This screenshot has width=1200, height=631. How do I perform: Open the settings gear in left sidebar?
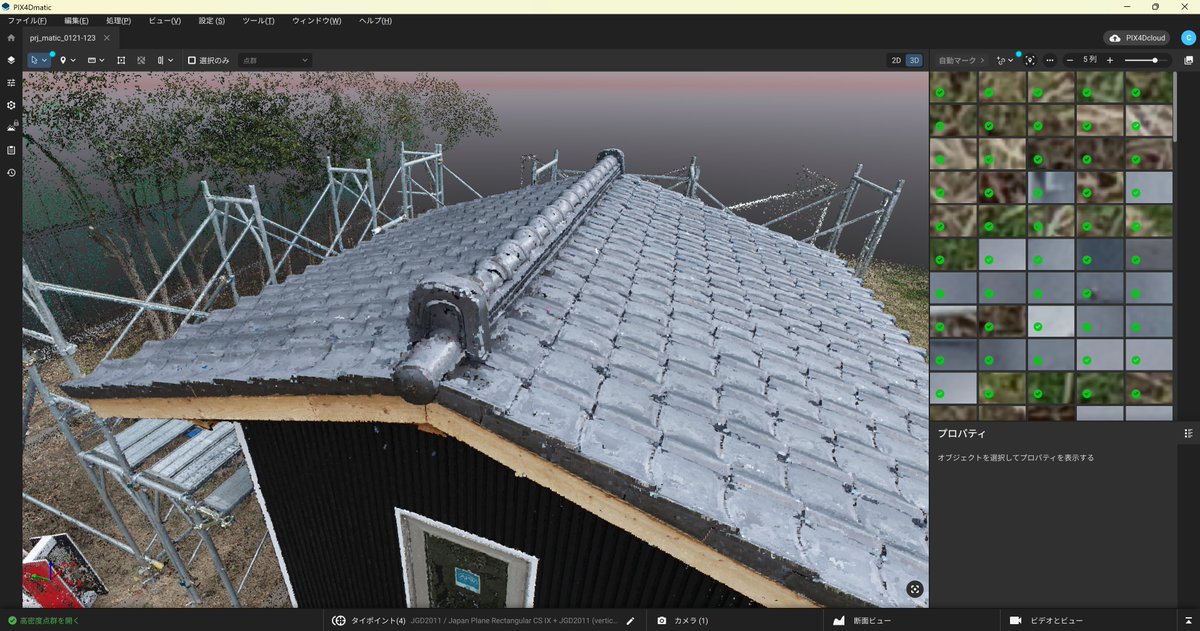[11, 105]
